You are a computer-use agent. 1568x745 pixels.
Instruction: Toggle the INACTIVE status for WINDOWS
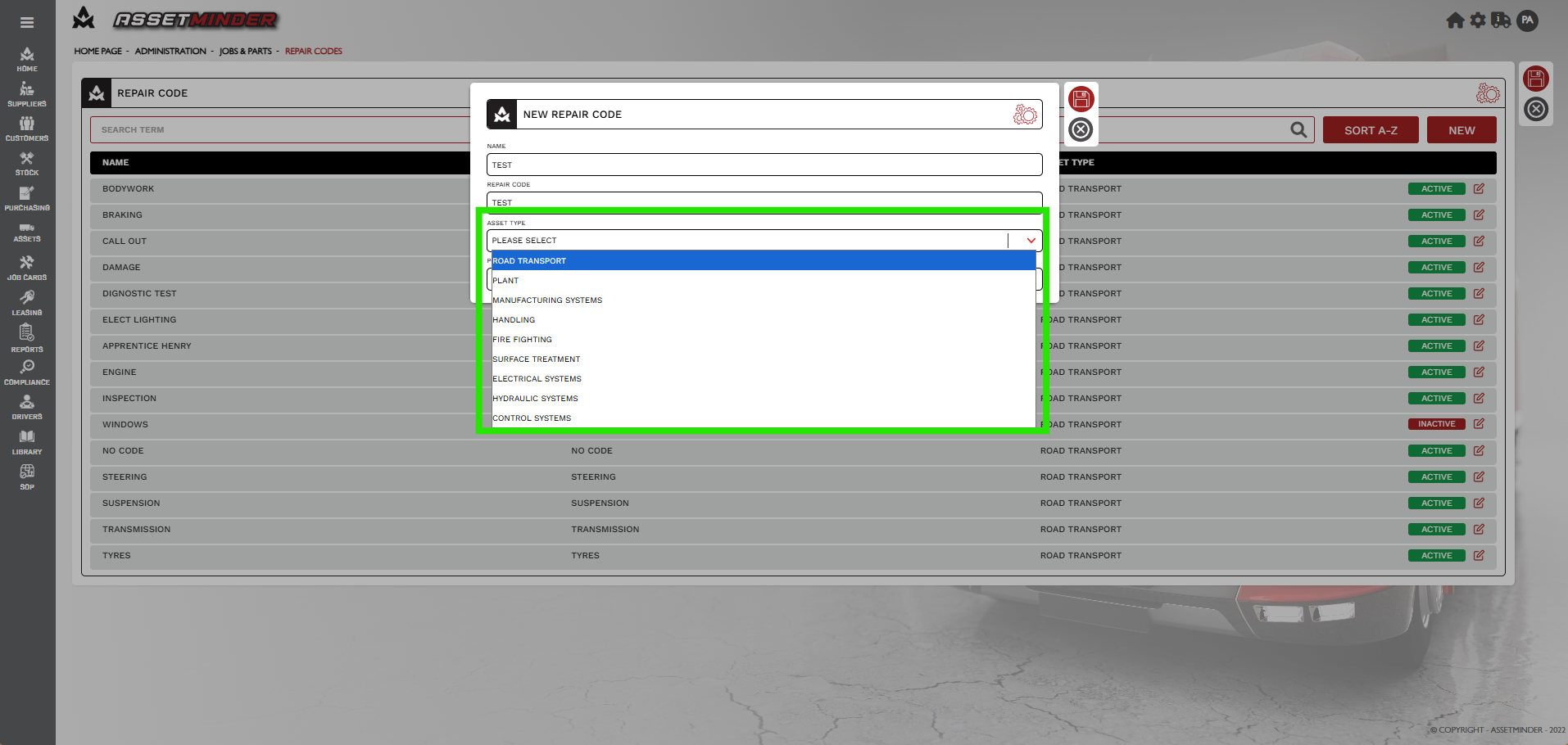click(x=1436, y=424)
